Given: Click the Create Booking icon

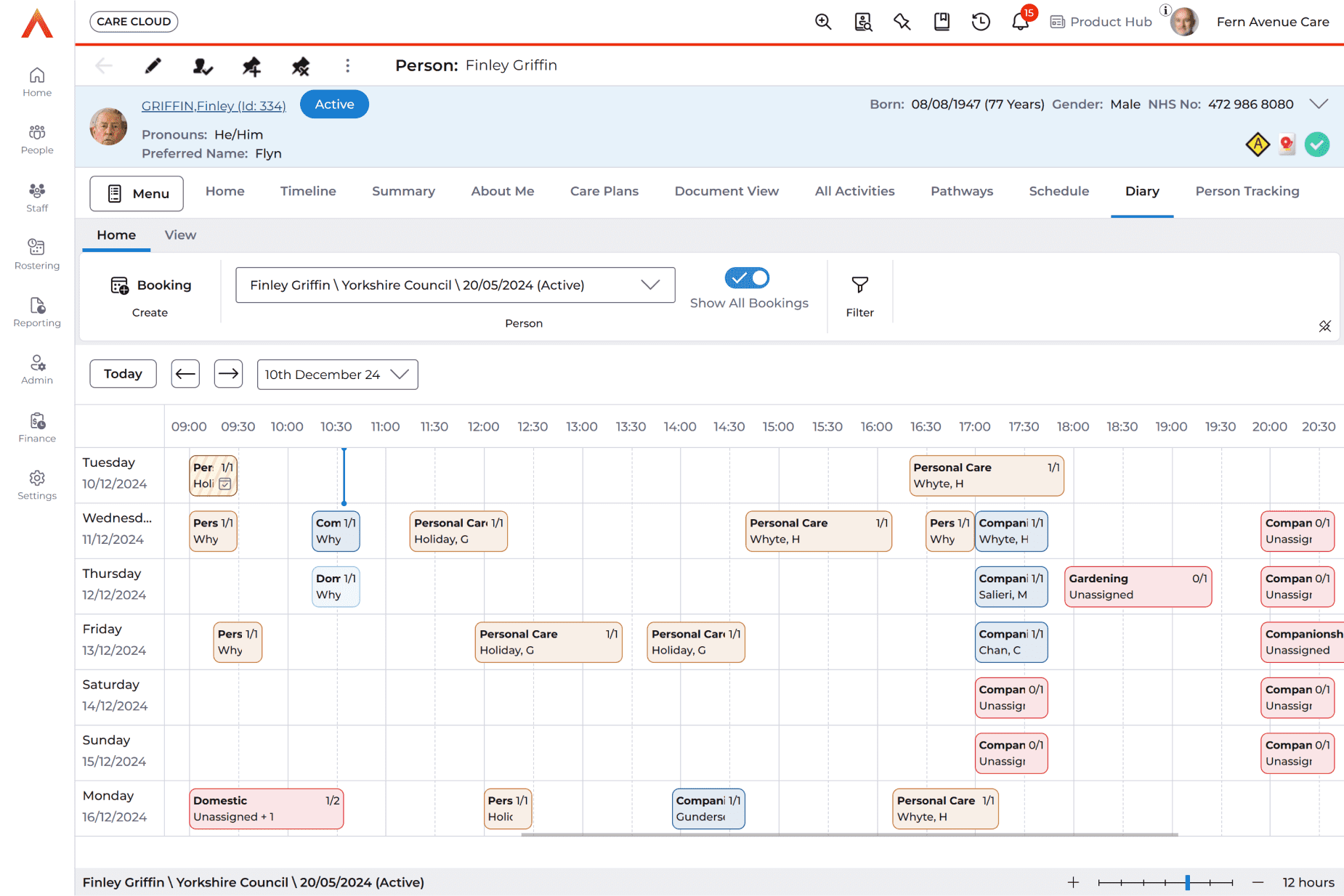Looking at the screenshot, I should click(x=120, y=285).
